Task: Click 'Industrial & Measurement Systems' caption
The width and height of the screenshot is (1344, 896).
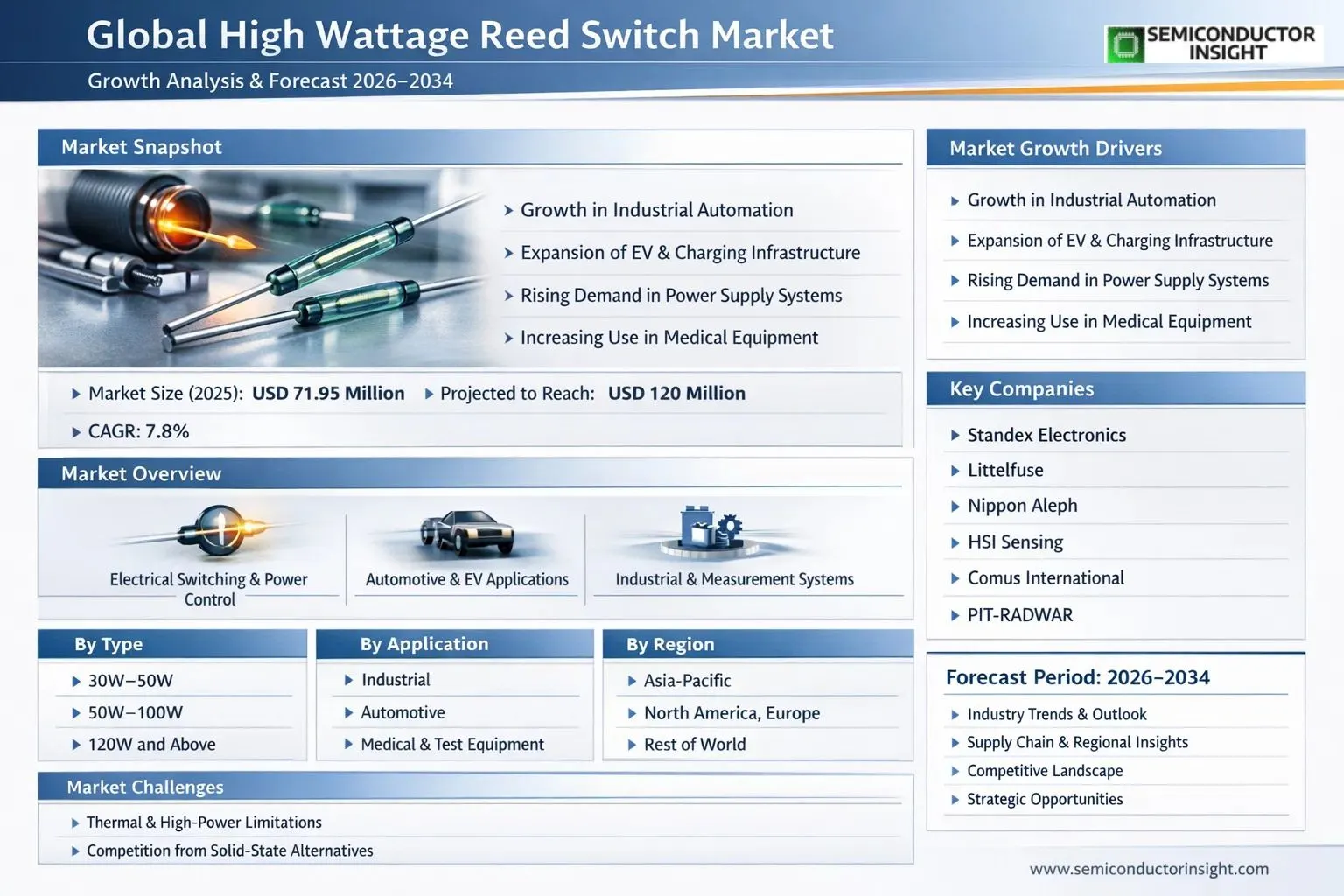Action: pyautogui.click(x=734, y=579)
